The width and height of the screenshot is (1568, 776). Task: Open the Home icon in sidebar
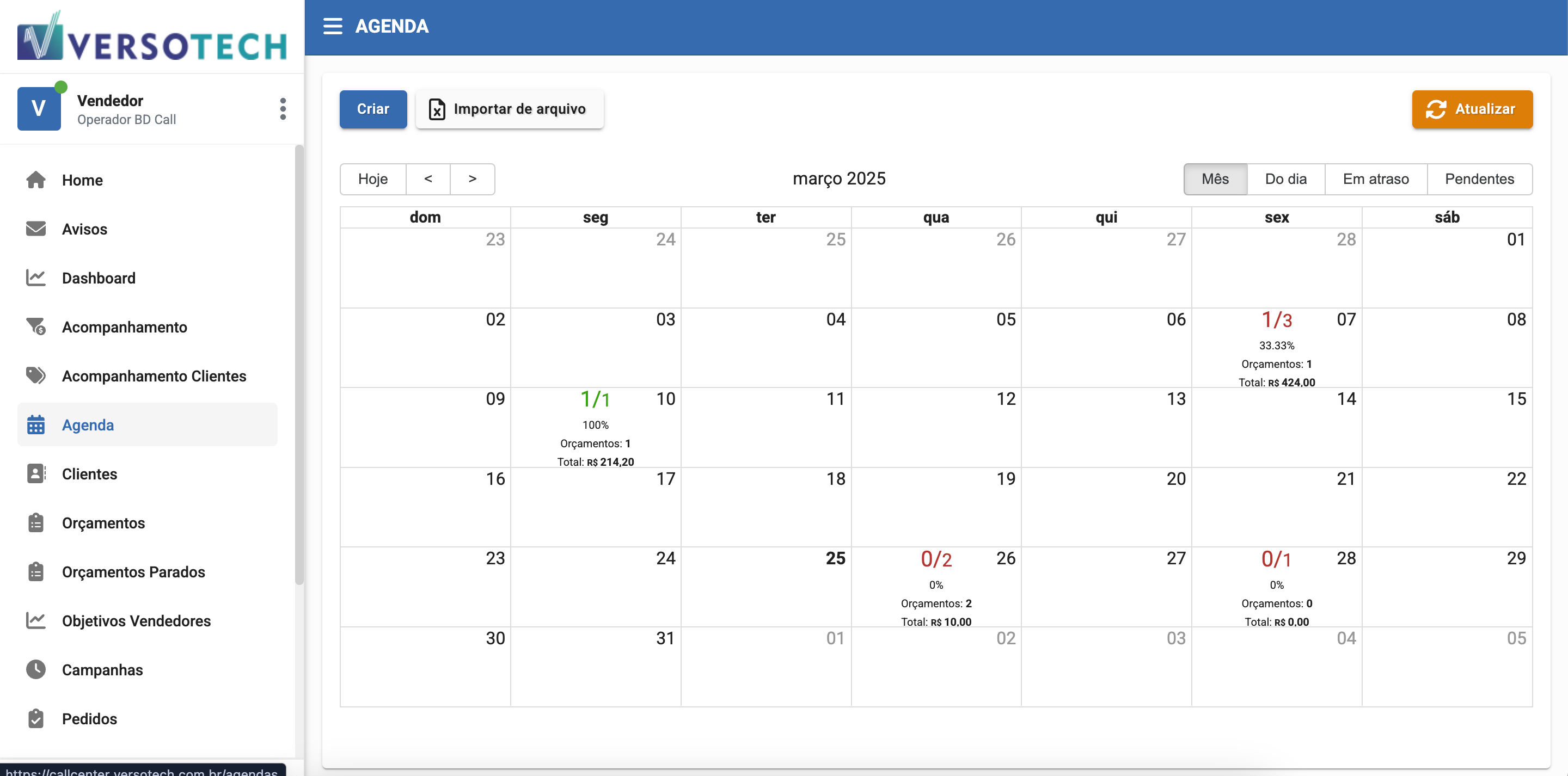click(x=36, y=180)
